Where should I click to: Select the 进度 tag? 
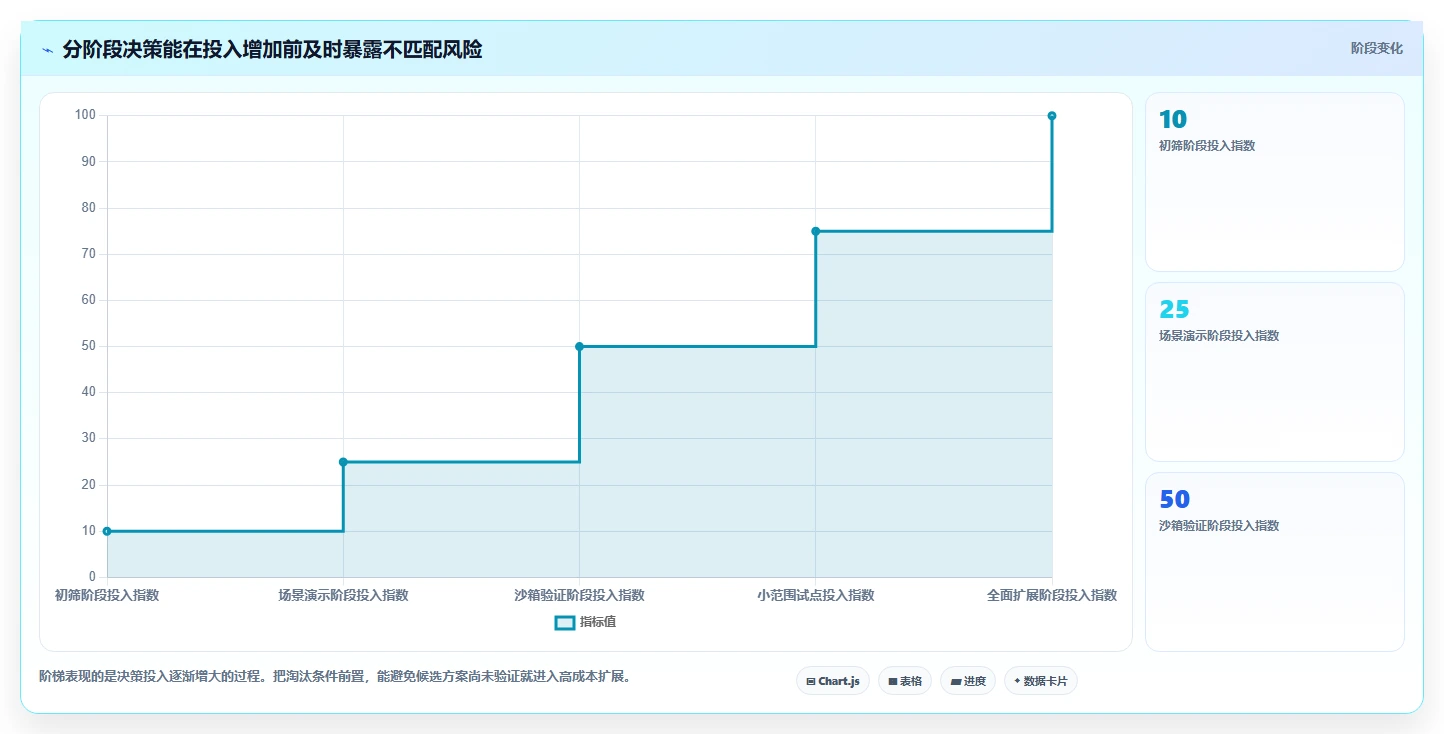[x=968, y=681]
